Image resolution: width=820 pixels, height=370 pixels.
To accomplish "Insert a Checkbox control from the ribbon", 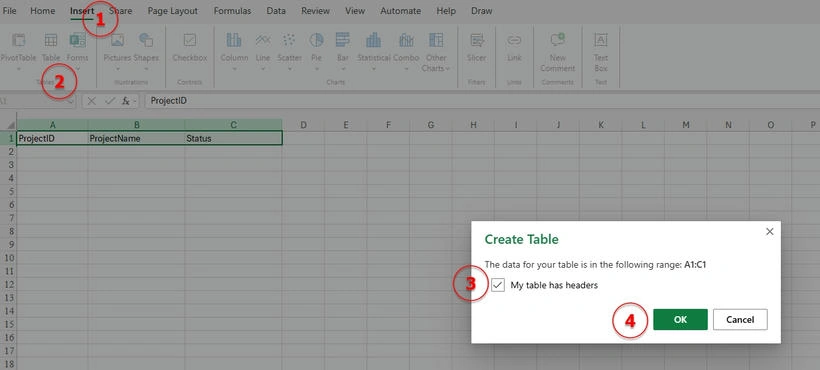I will (190, 48).
